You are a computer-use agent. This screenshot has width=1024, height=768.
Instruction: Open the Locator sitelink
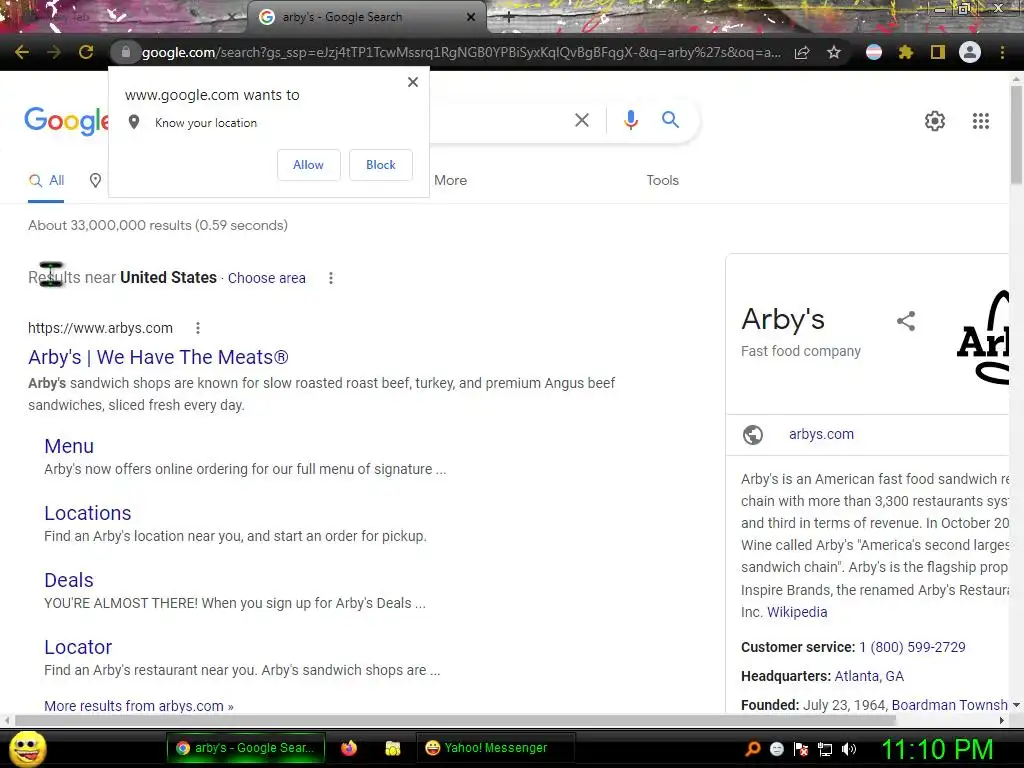click(78, 647)
